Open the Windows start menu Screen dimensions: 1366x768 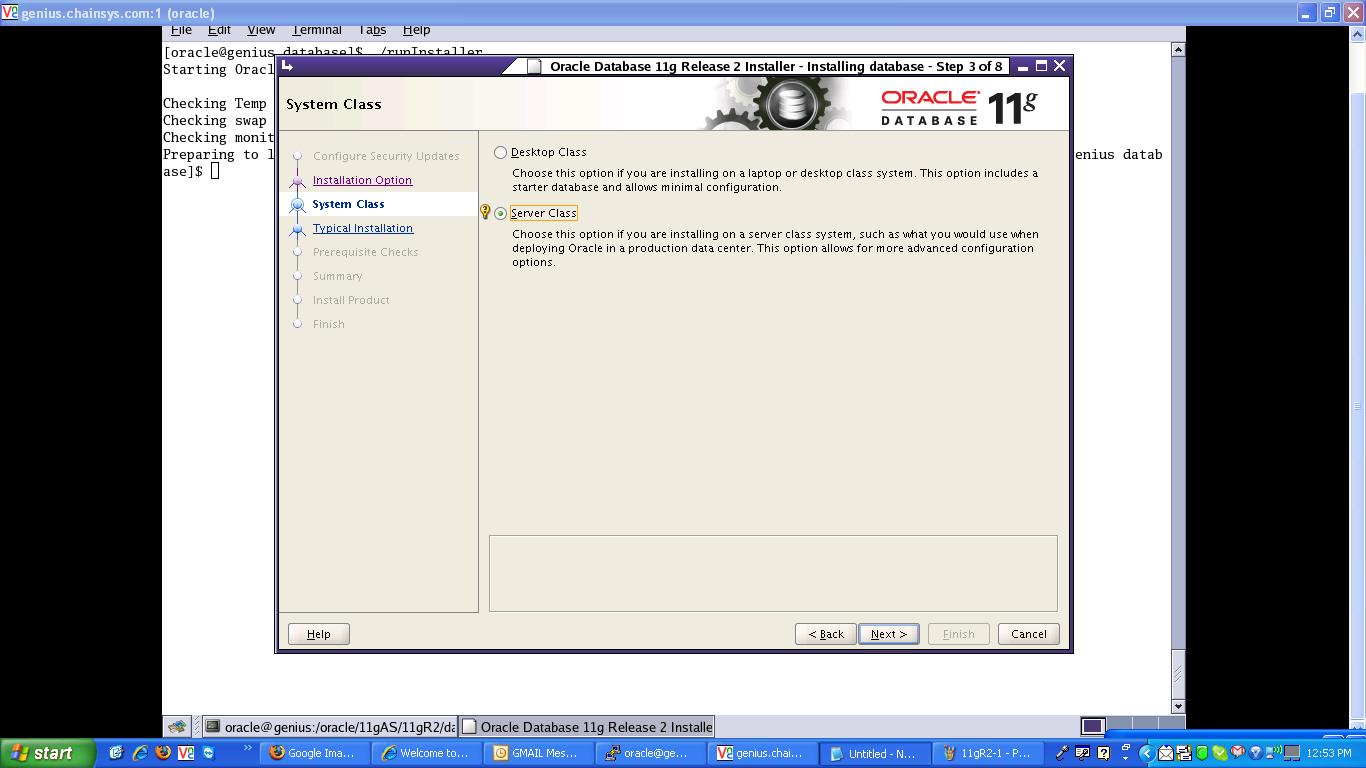[x=46, y=753]
